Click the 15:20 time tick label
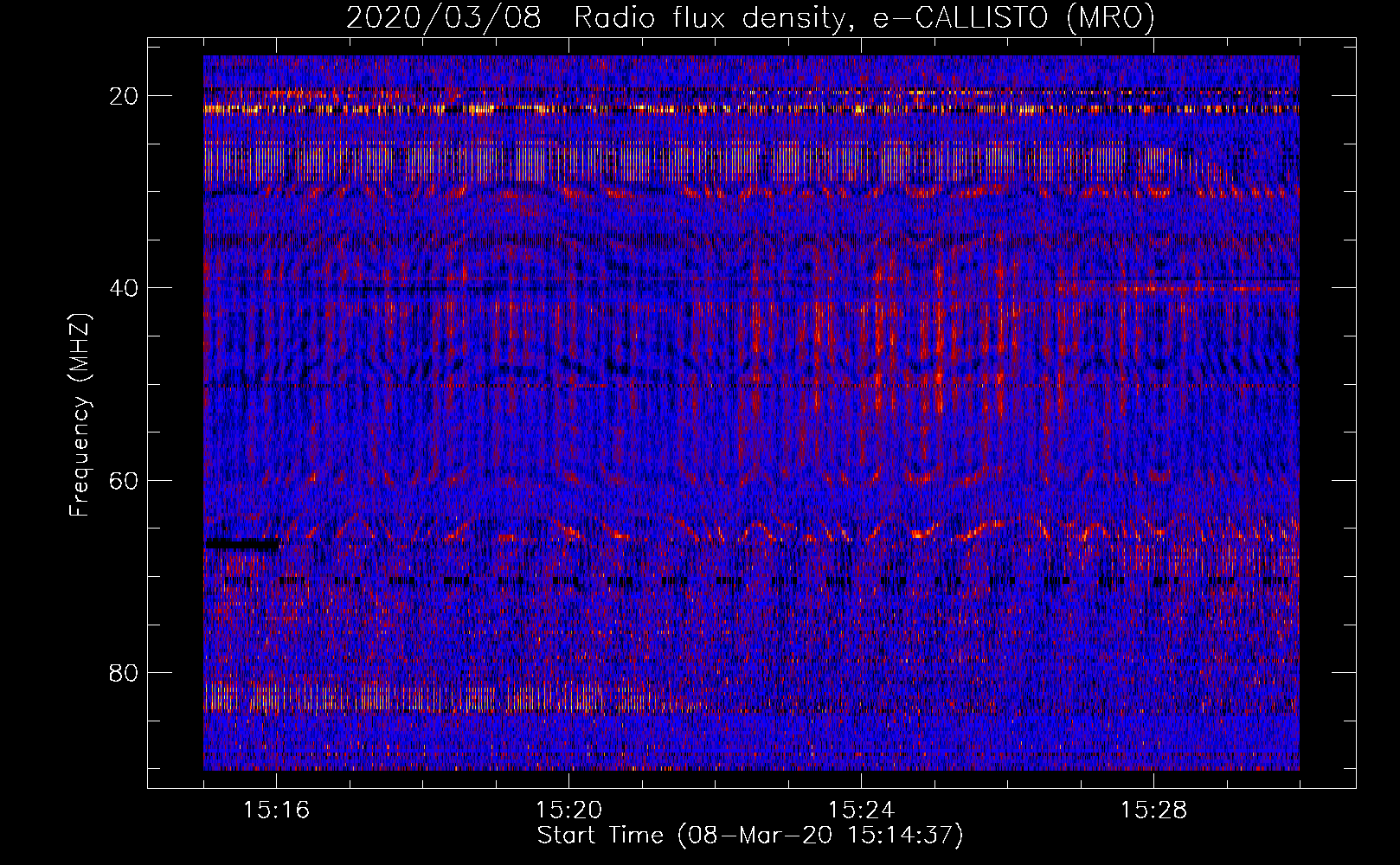The height and width of the screenshot is (865, 1400). click(x=568, y=810)
